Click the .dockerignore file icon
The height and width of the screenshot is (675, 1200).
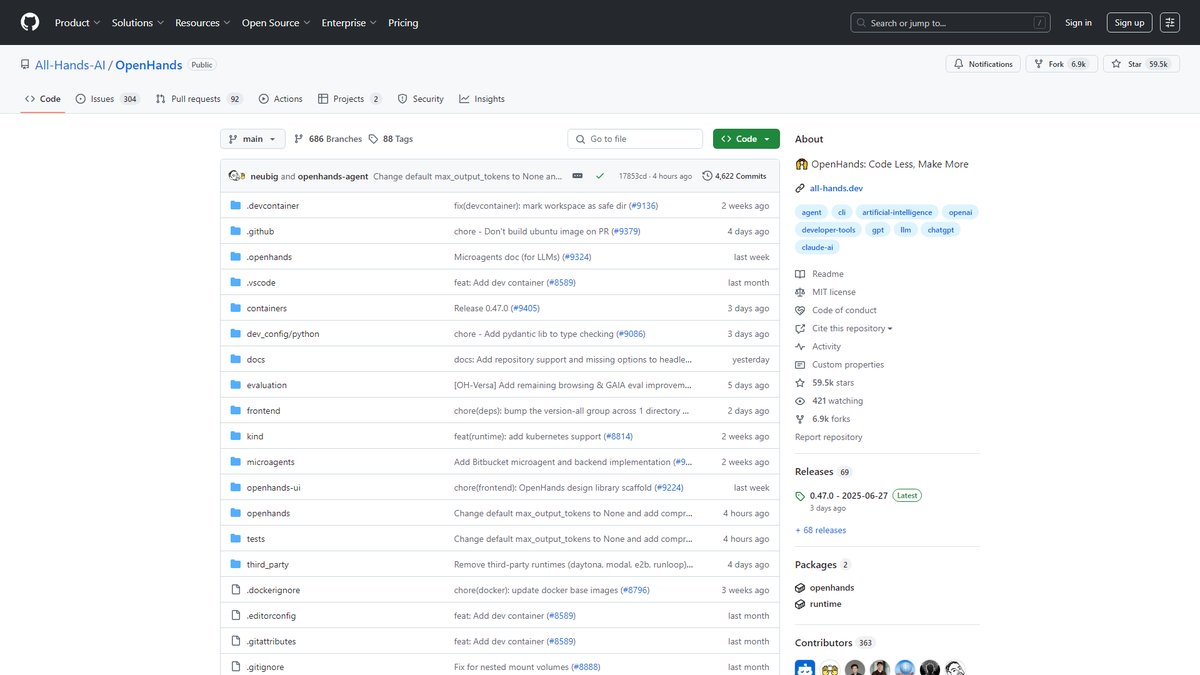point(236,590)
